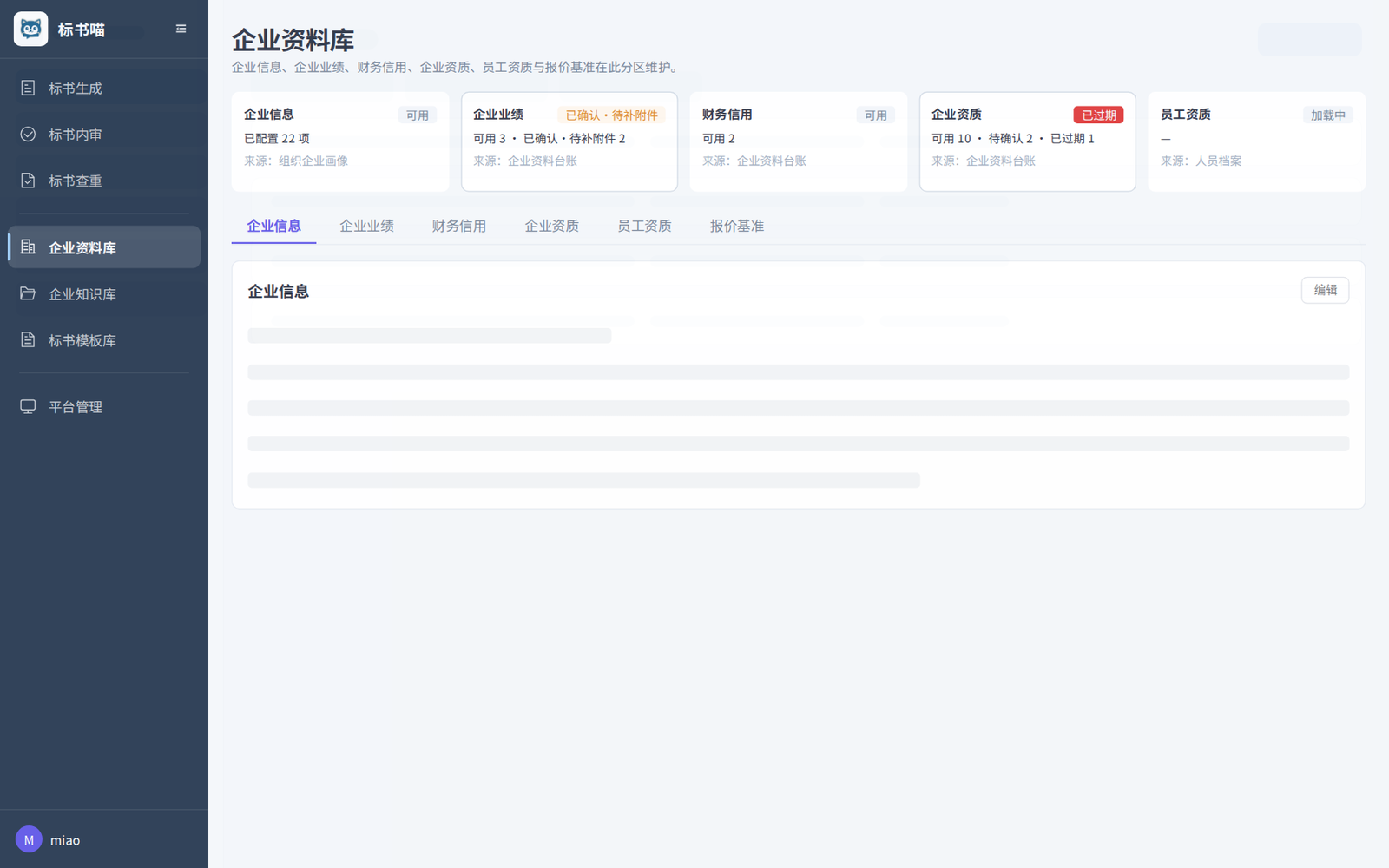Collapse the sidebar with hamburger icon
This screenshot has width=1389, height=868.
coord(181,29)
